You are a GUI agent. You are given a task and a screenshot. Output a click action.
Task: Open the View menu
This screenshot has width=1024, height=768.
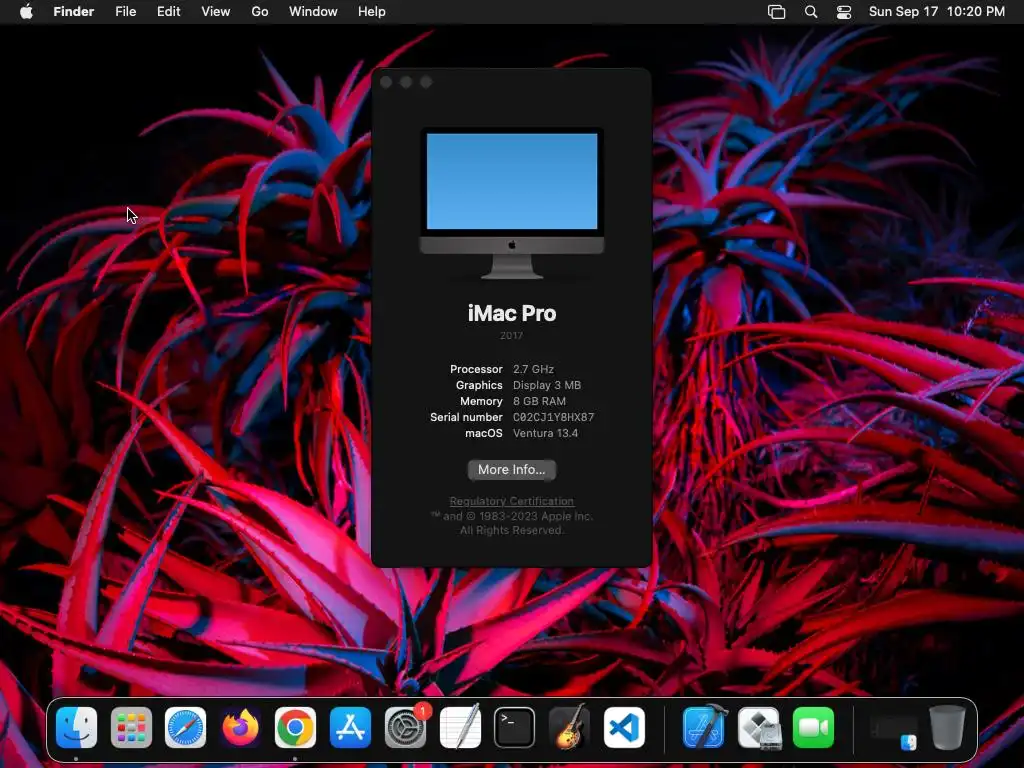(x=216, y=12)
